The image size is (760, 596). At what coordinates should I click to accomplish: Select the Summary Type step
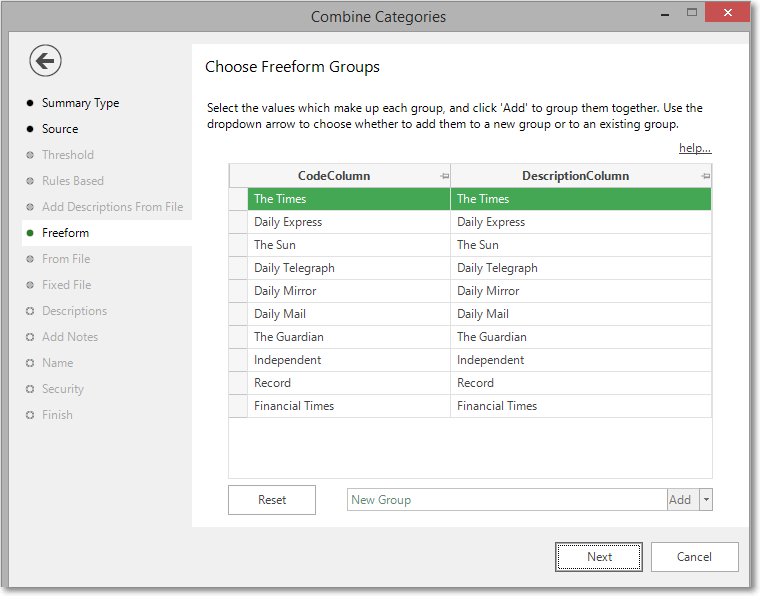pos(80,103)
